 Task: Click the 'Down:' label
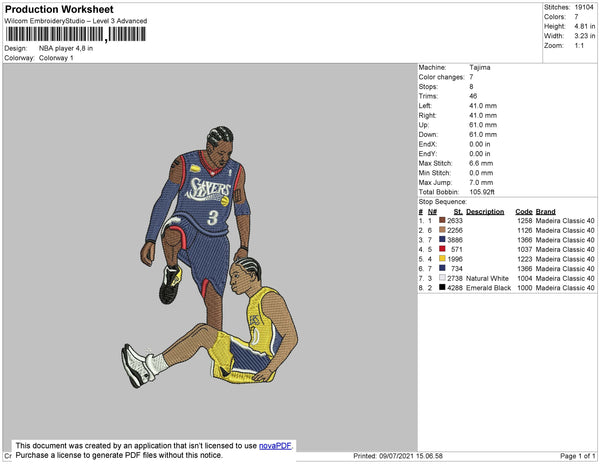(428, 135)
